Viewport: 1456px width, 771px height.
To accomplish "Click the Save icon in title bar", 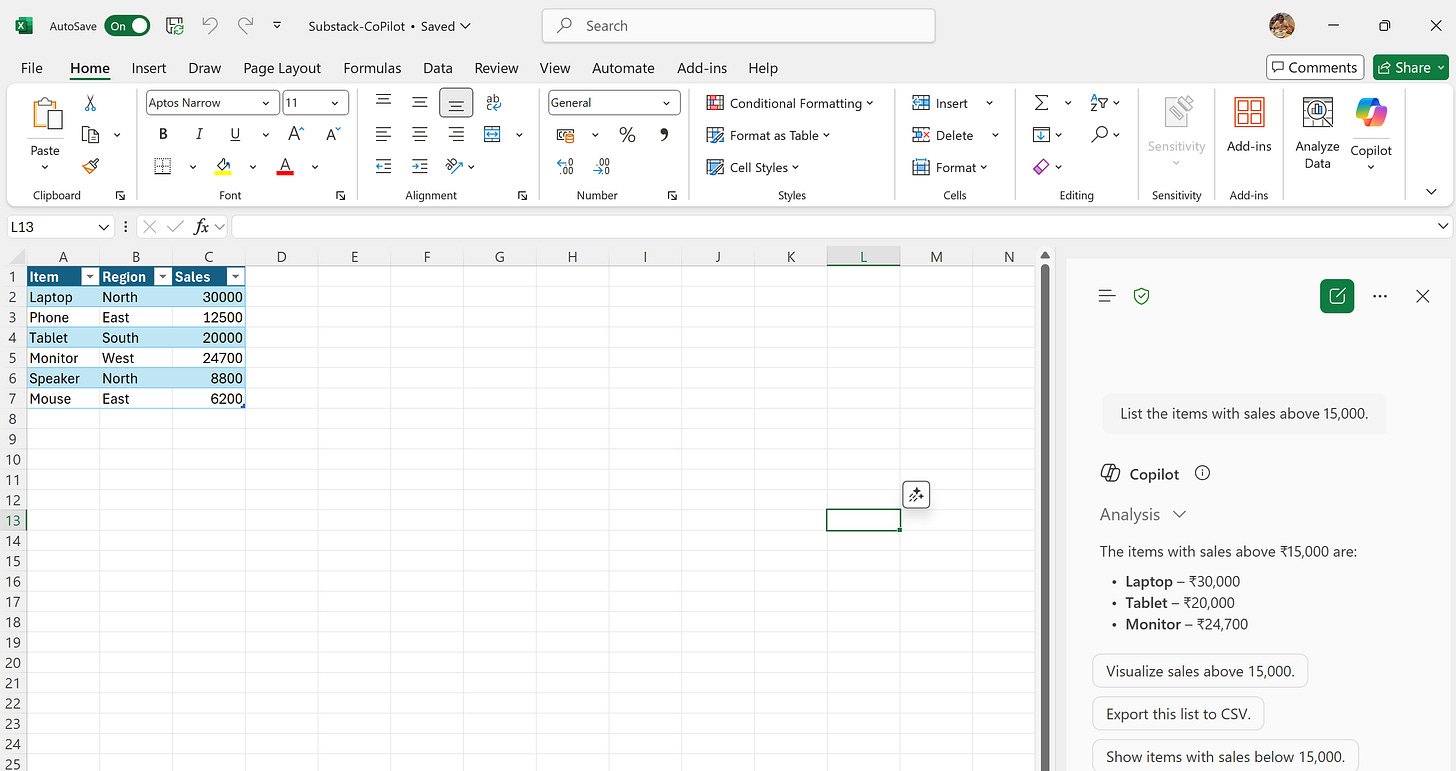I will click(x=174, y=26).
